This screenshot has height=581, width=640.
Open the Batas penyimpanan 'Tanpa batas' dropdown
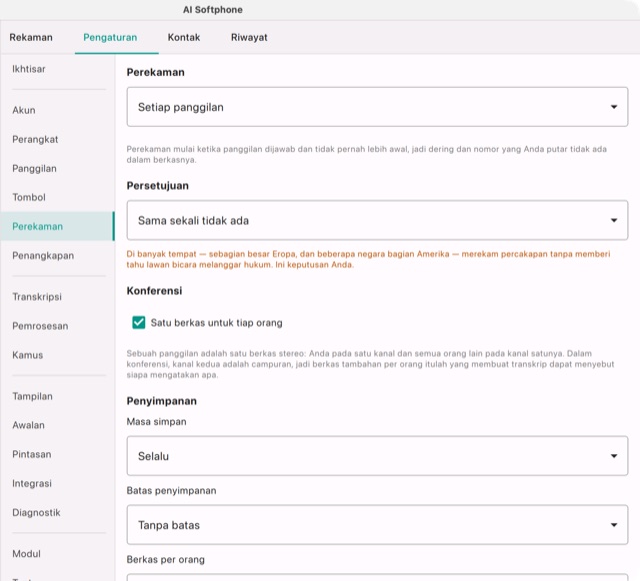[377, 525]
